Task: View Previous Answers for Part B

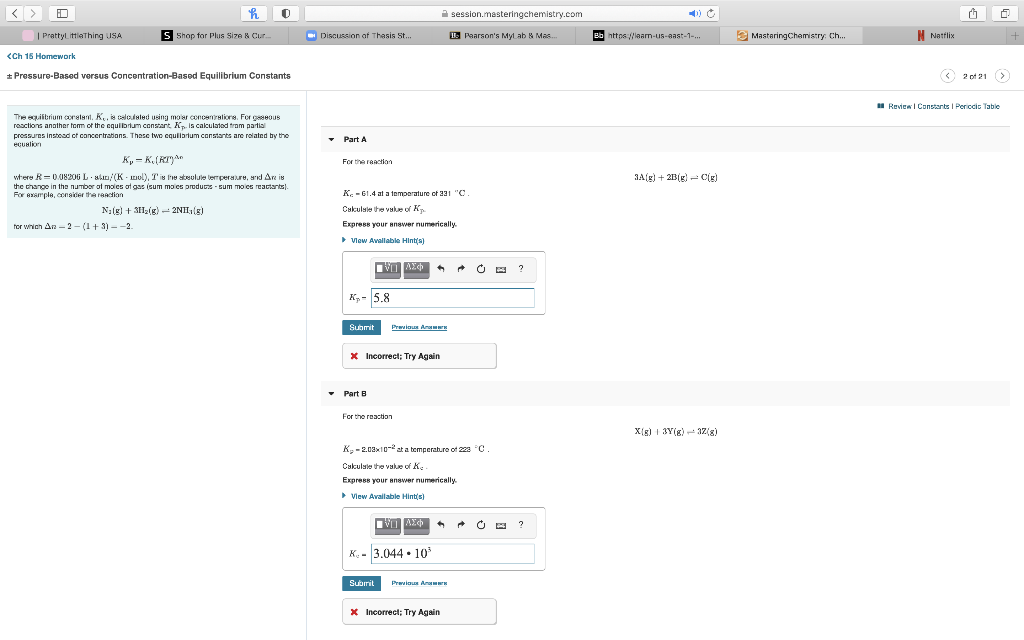Action: [419, 583]
